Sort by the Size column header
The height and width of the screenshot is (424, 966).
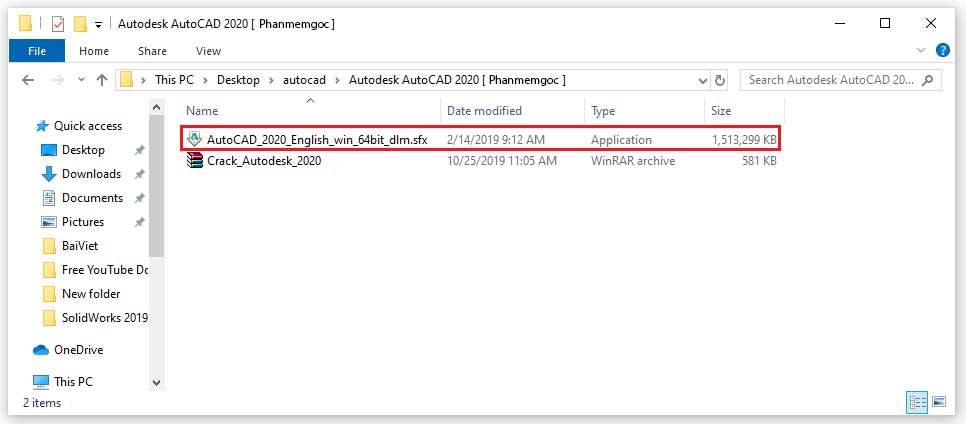(721, 111)
